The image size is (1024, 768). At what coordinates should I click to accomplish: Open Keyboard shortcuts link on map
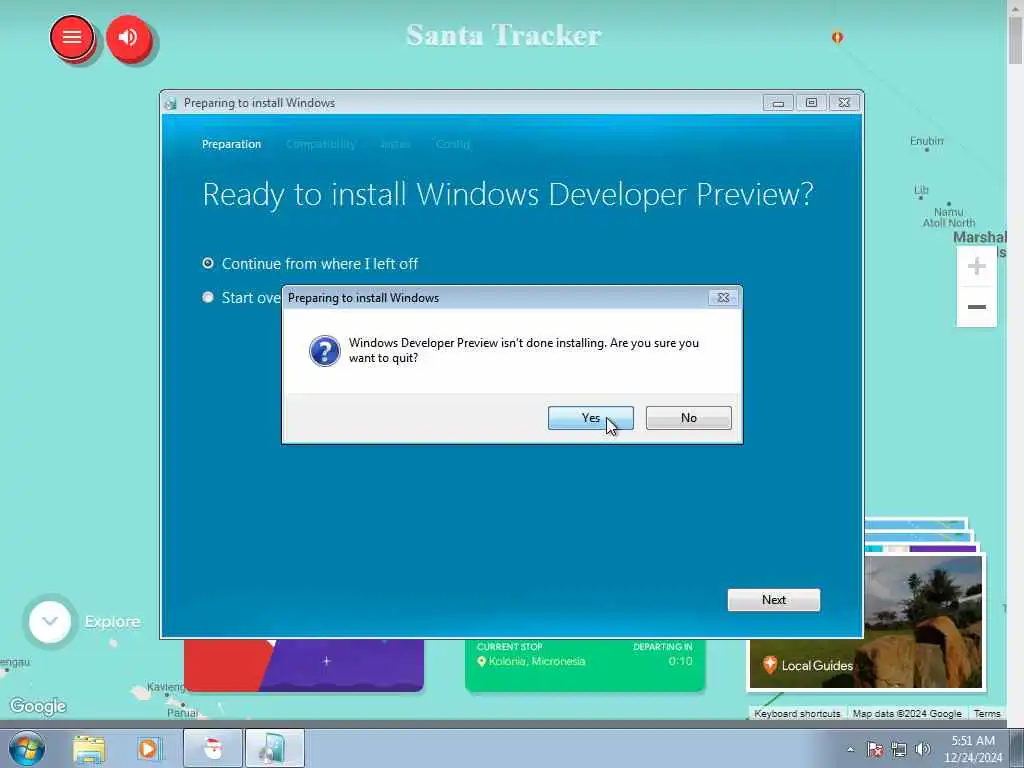point(797,714)
